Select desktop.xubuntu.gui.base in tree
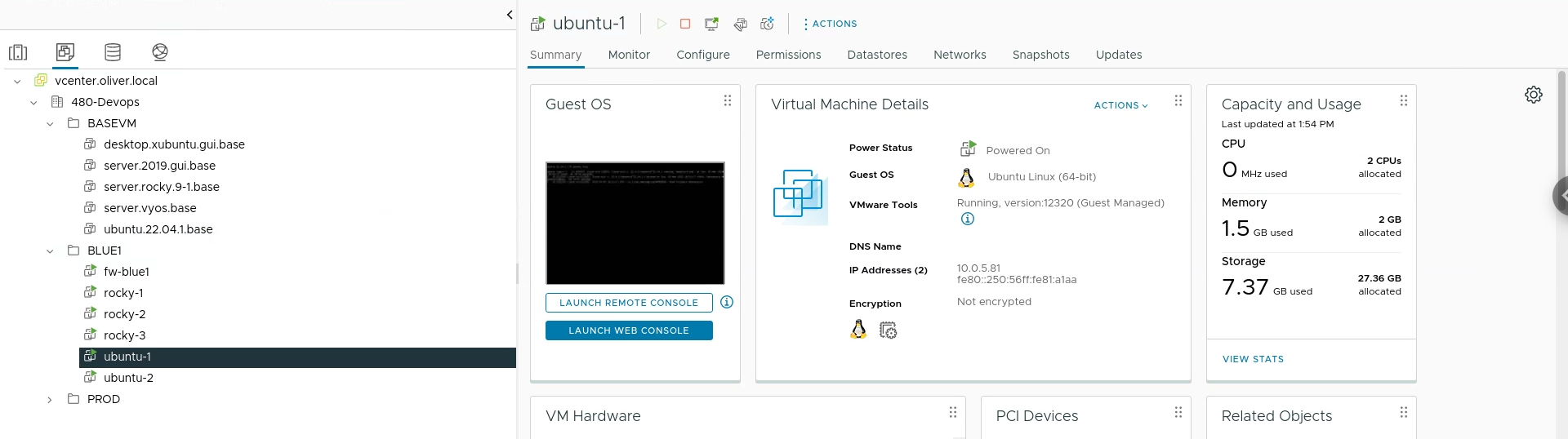 click(x=174, y=144)
